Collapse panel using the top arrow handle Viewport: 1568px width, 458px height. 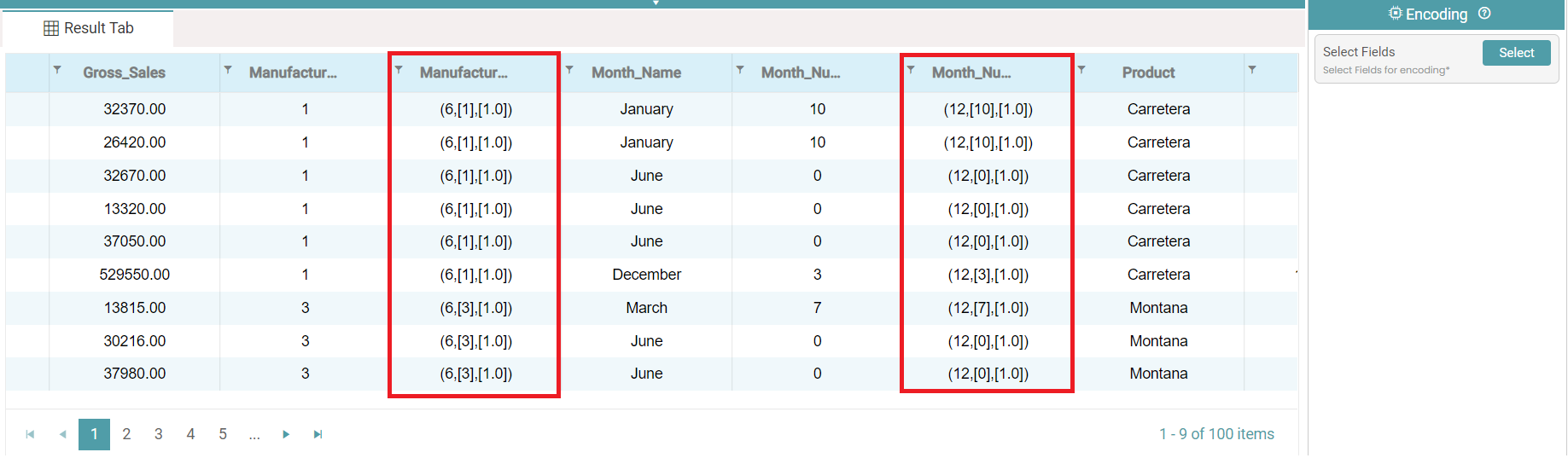point(656,3)
